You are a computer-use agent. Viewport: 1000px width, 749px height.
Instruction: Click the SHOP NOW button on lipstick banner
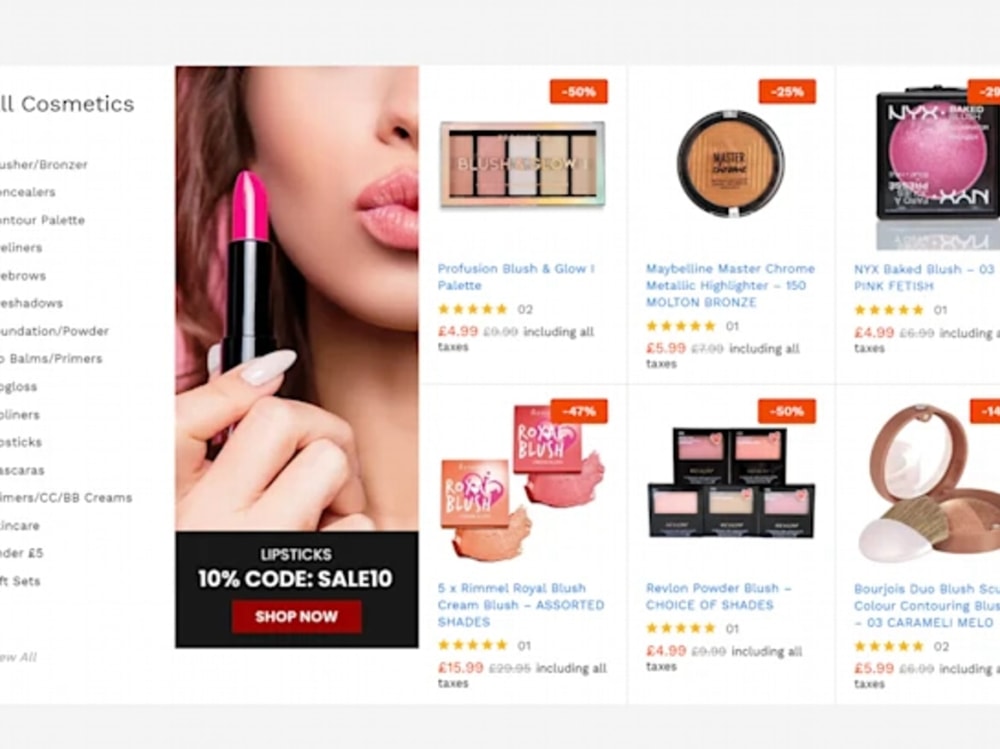pos(297,616)
